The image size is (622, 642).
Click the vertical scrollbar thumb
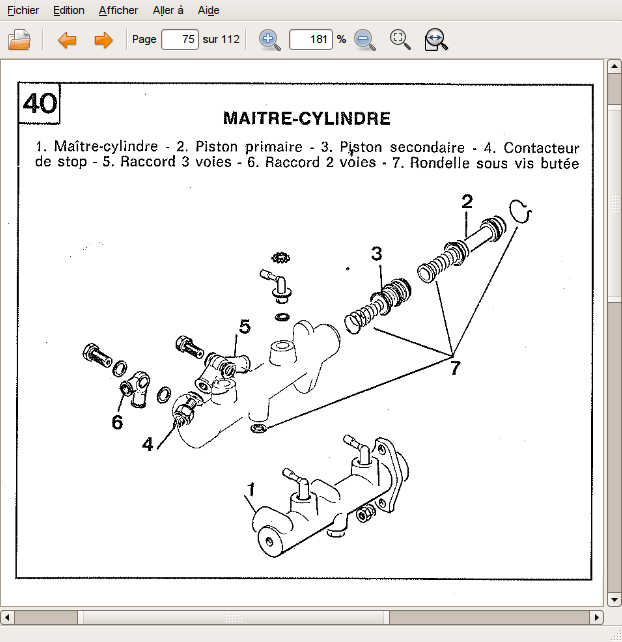coord(614,203)
